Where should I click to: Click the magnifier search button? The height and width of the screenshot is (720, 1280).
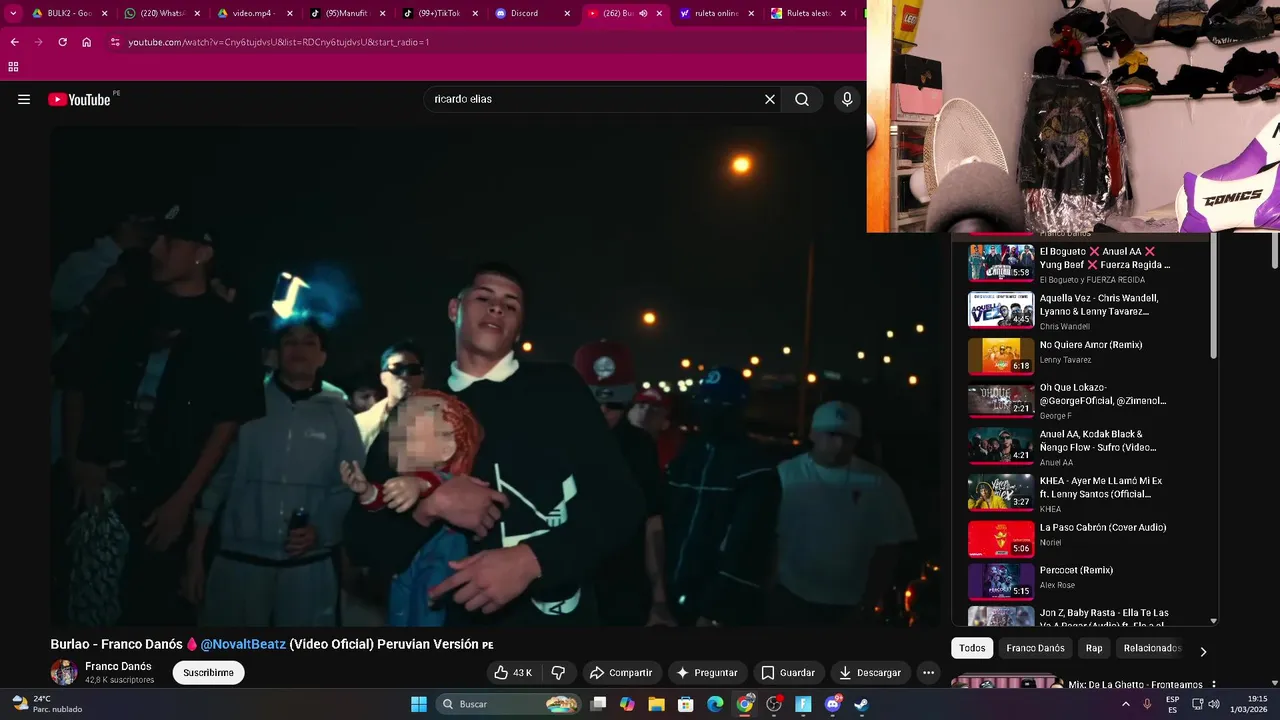click(802, 99)
